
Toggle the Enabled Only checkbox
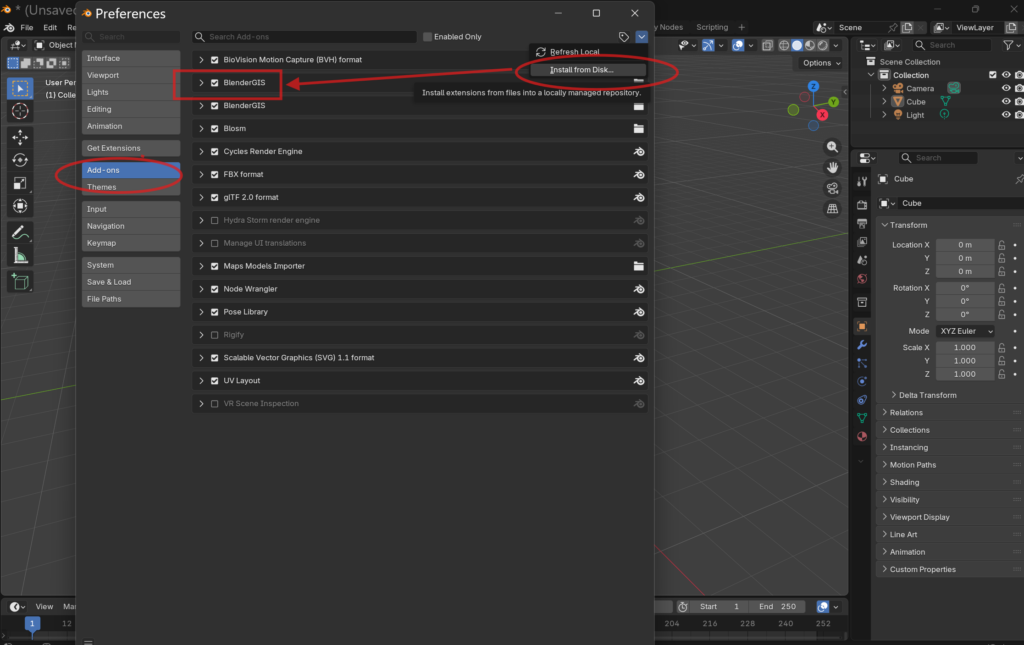427,37
